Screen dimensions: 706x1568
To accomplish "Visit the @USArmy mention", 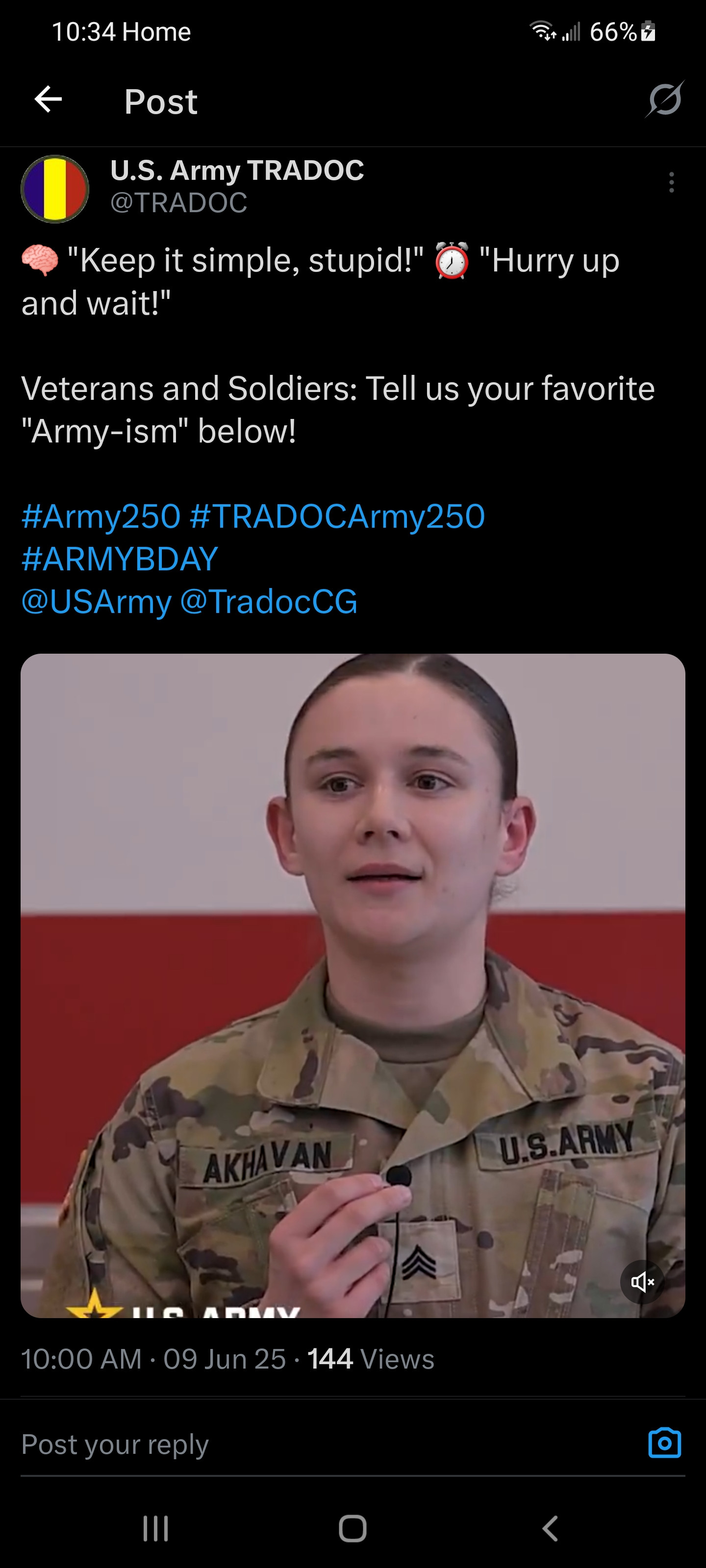I will 96,602.
